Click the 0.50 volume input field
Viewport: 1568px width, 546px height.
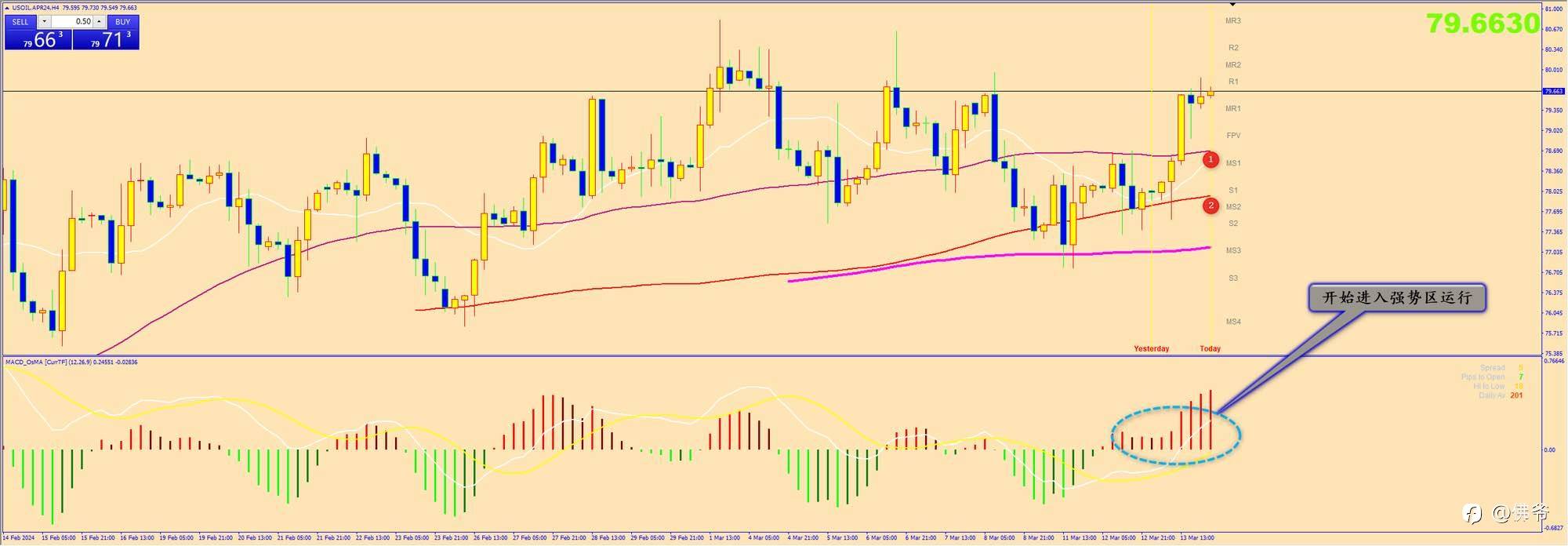tap(73, 22)
